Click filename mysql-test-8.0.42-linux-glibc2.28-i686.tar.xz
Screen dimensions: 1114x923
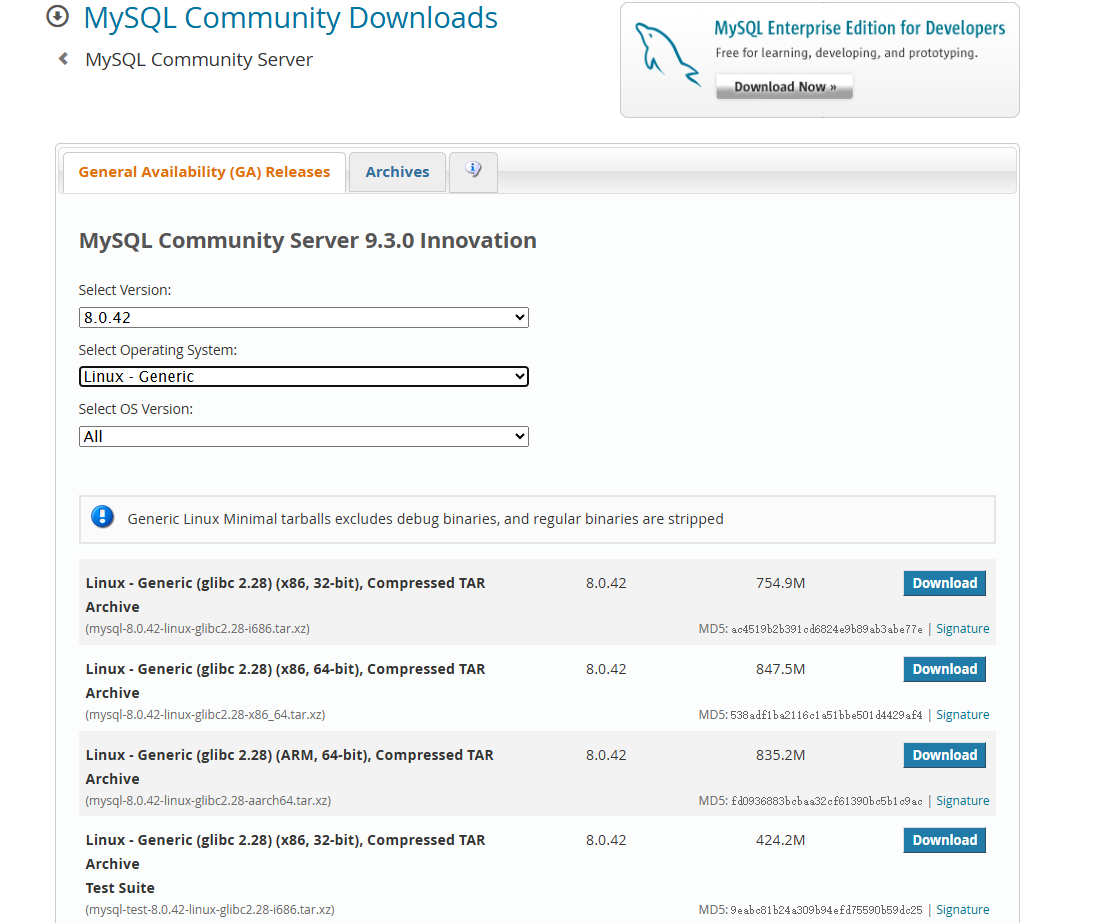pyautogui.click(x=210, y=909)
